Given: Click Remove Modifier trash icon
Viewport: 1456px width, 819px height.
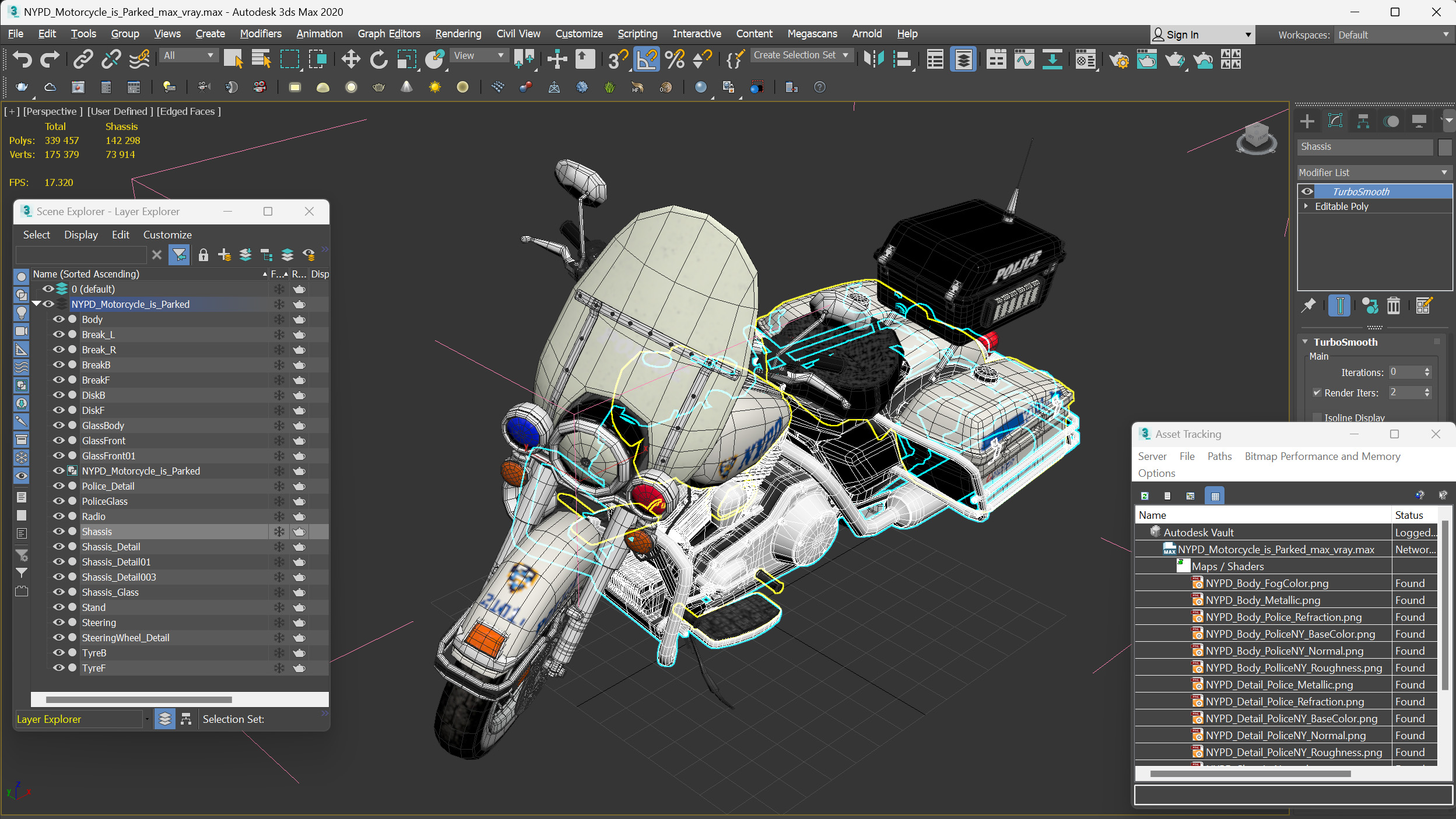Looking at the screenshot, I should [x=1393, y=305].
